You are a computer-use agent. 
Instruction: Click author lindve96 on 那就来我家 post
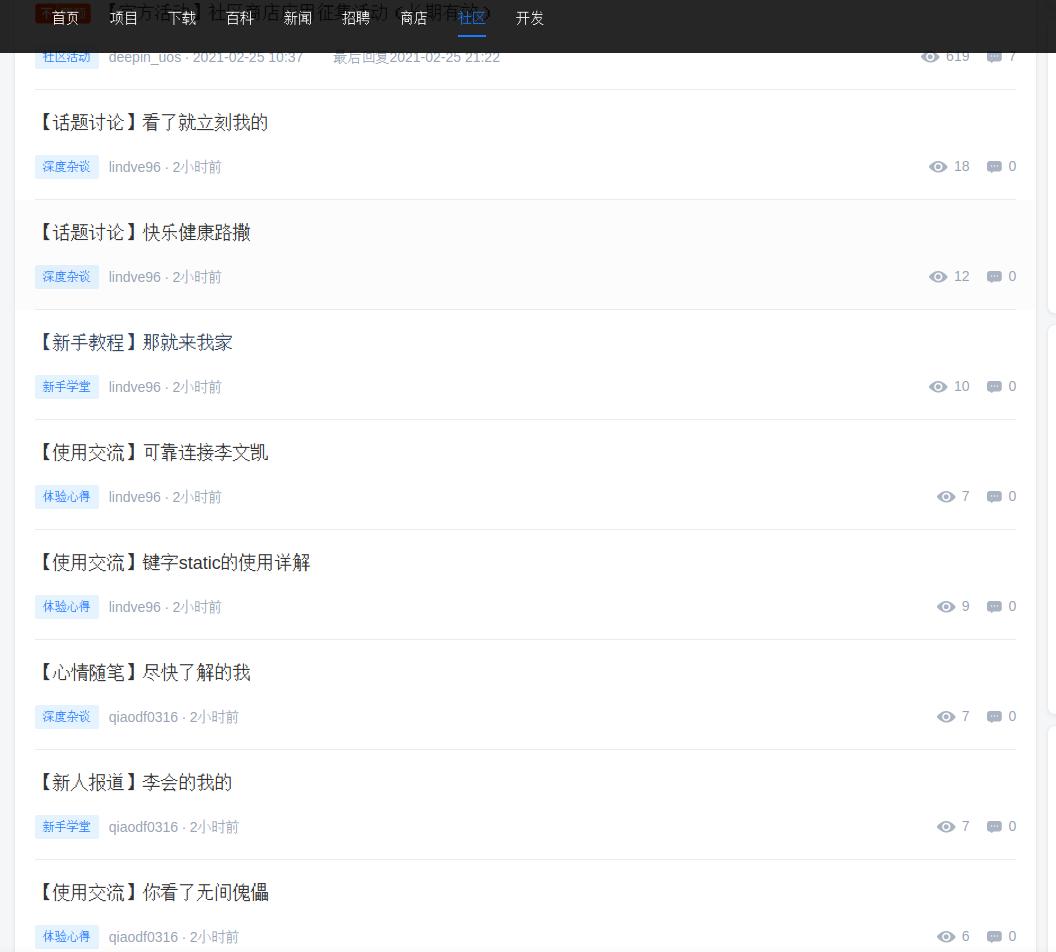pos(135,387)
